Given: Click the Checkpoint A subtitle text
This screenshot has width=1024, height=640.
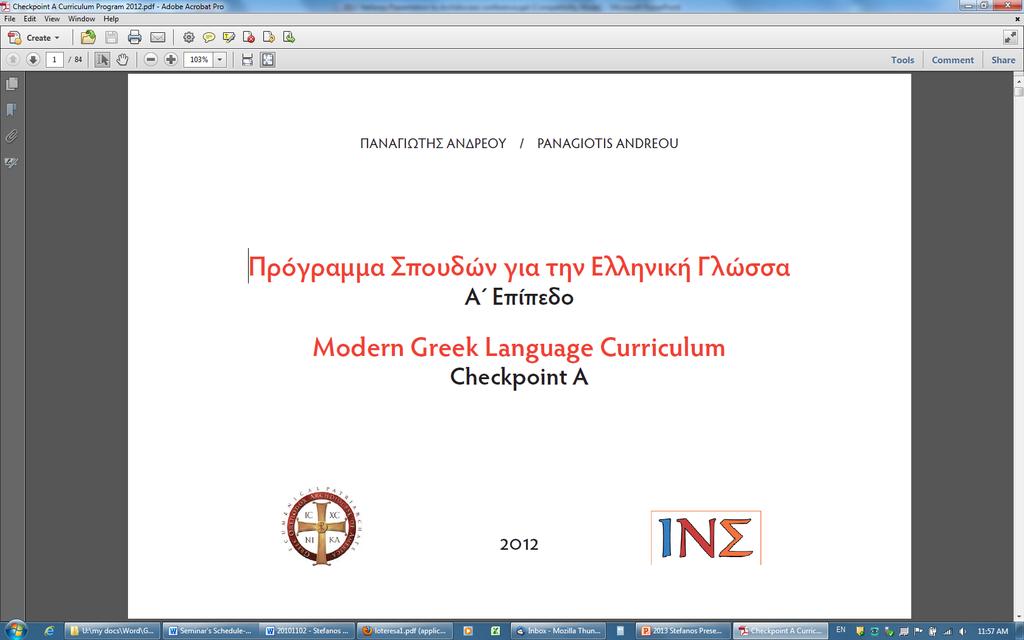Looking at the screenshot, I should click(x=519, y=377).
